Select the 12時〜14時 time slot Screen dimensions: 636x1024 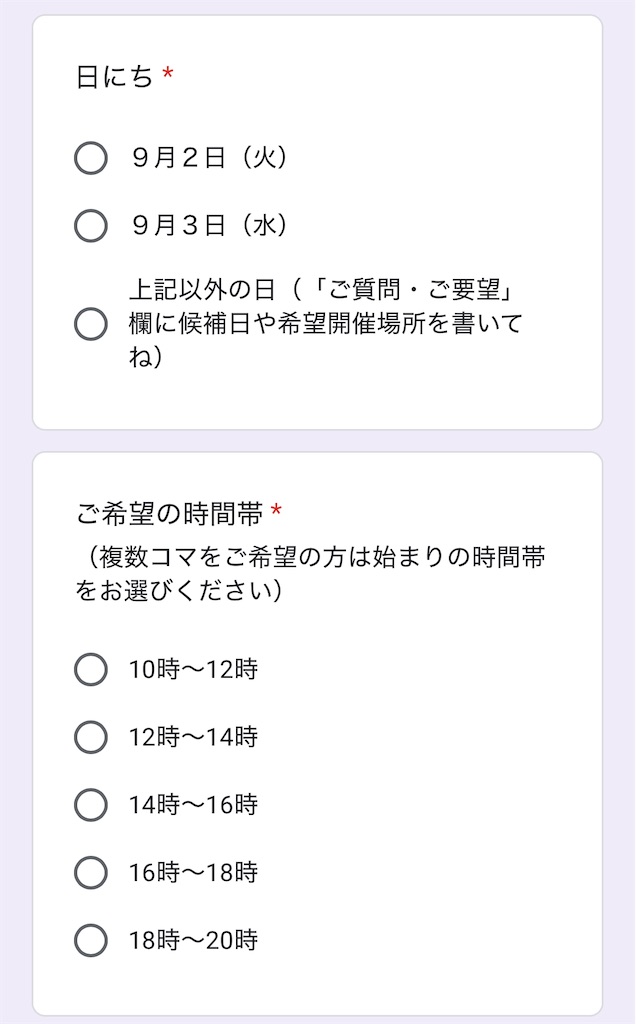[90, 738]
